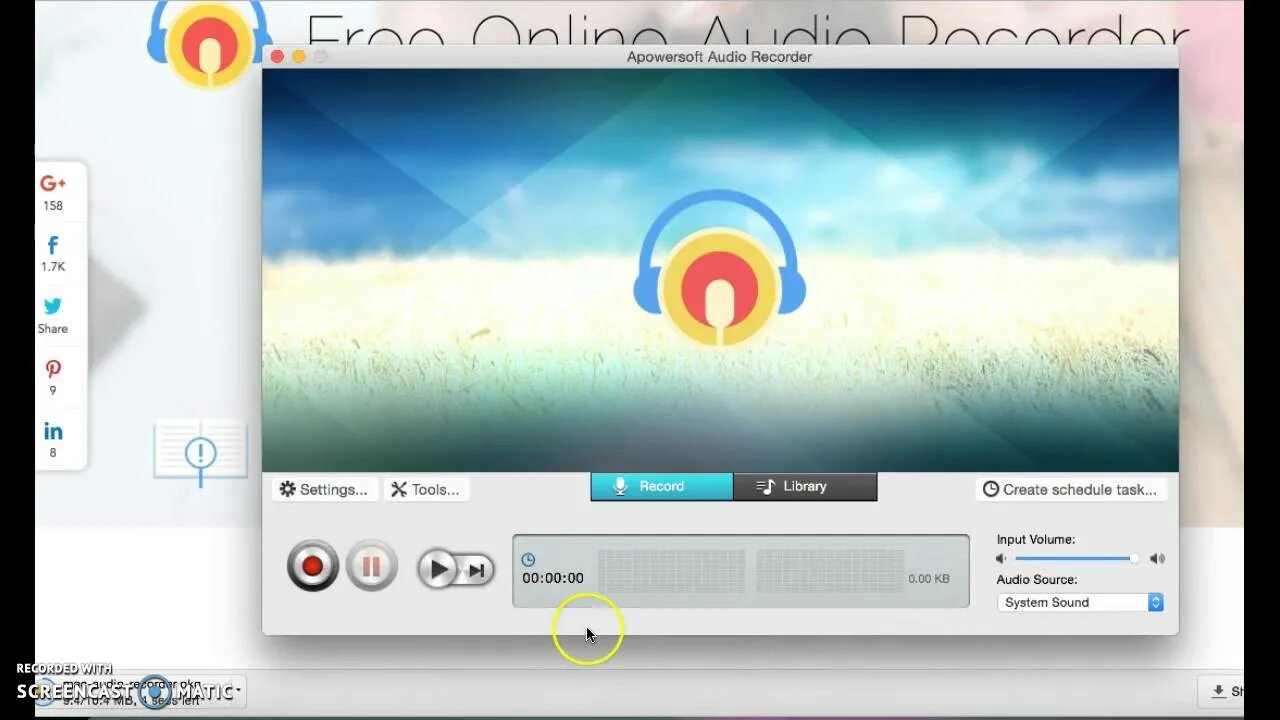Click the clock icon above 00:00:00 timer
Image resolution: width=1280 pixels, height=720 pixels.
[x=528, y=560]
